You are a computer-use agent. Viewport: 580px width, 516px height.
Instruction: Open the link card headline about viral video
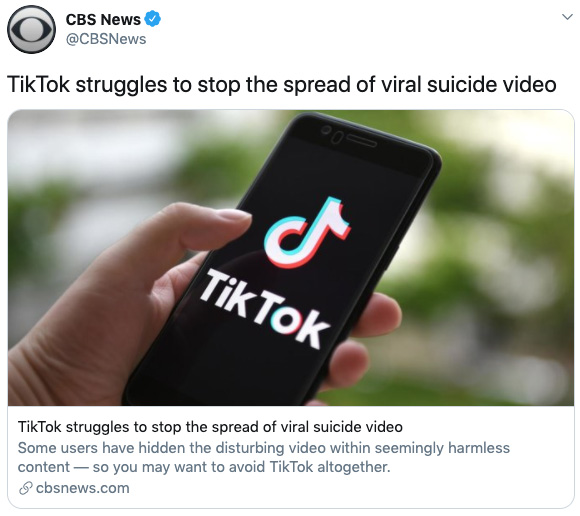click(x=210, y=427)
